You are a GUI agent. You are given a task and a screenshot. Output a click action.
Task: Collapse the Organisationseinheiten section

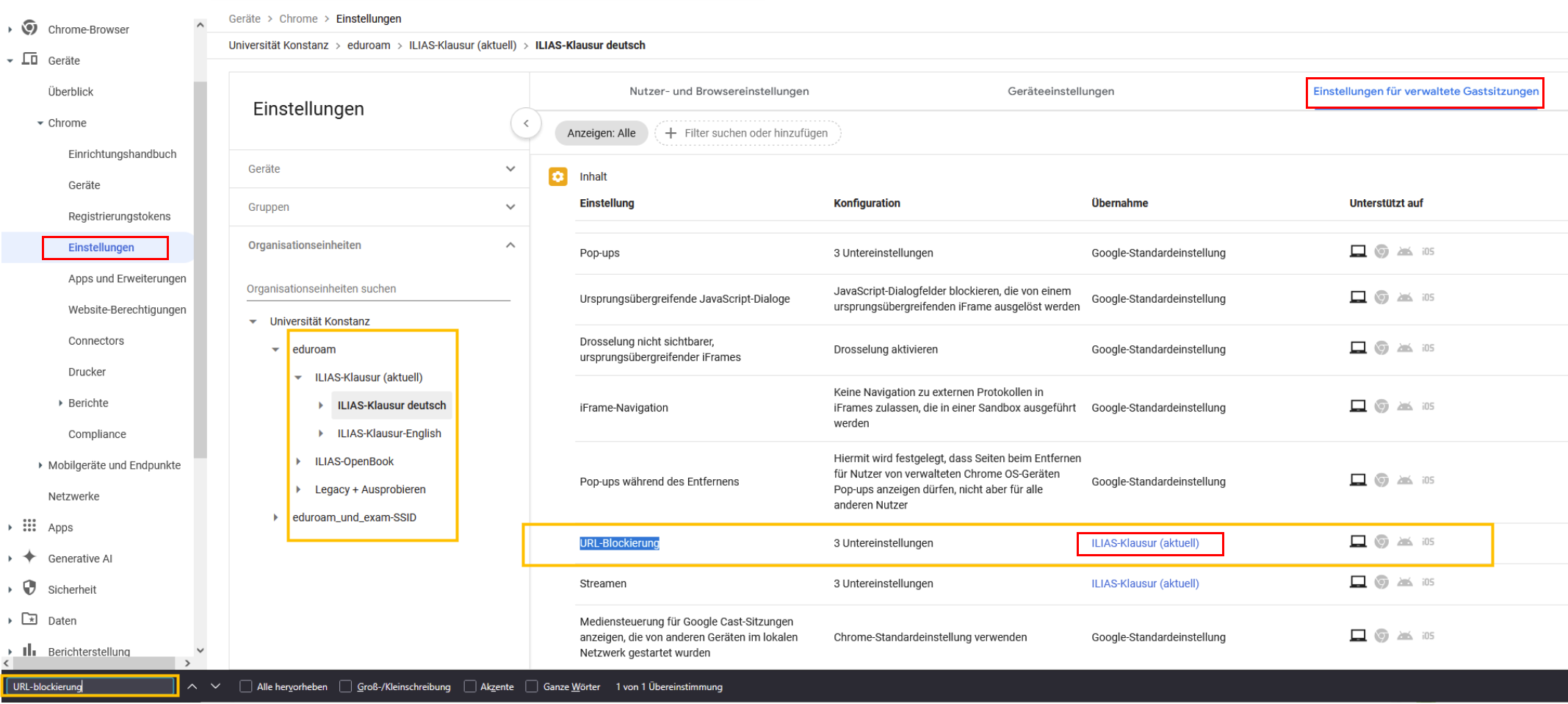click(510, 245)
